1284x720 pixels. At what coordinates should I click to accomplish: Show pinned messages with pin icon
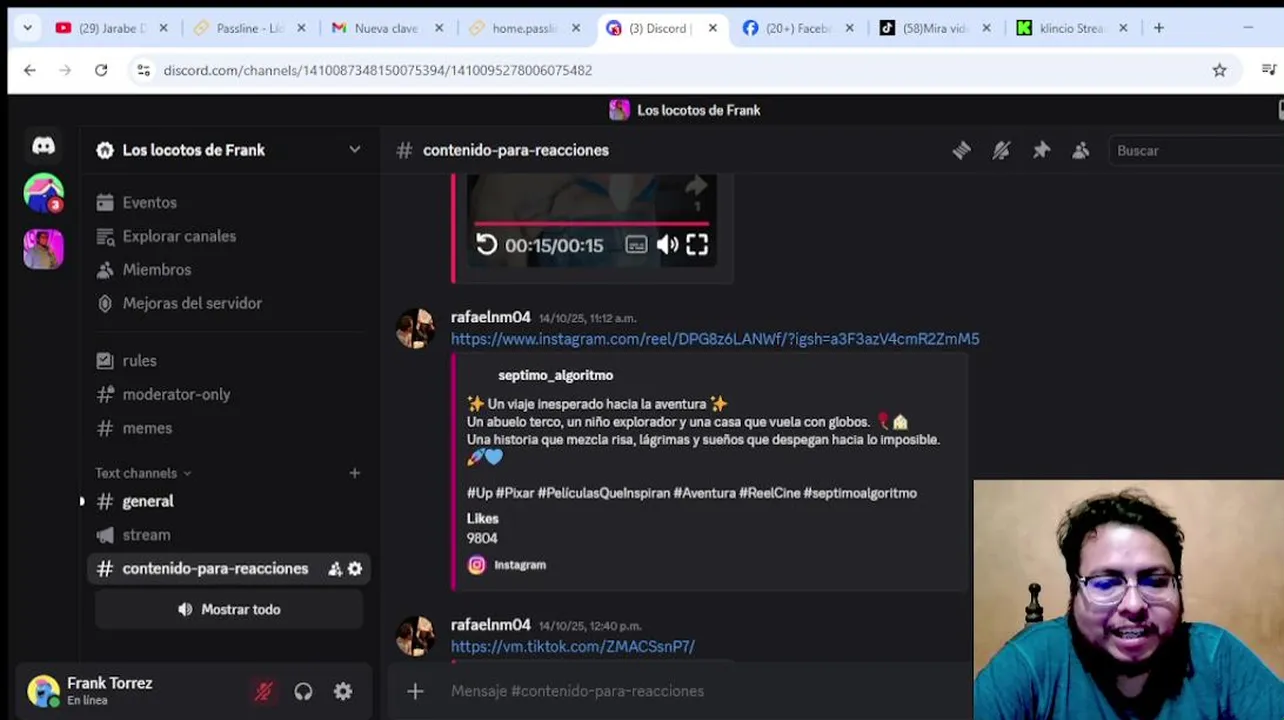click(1041, 150)
